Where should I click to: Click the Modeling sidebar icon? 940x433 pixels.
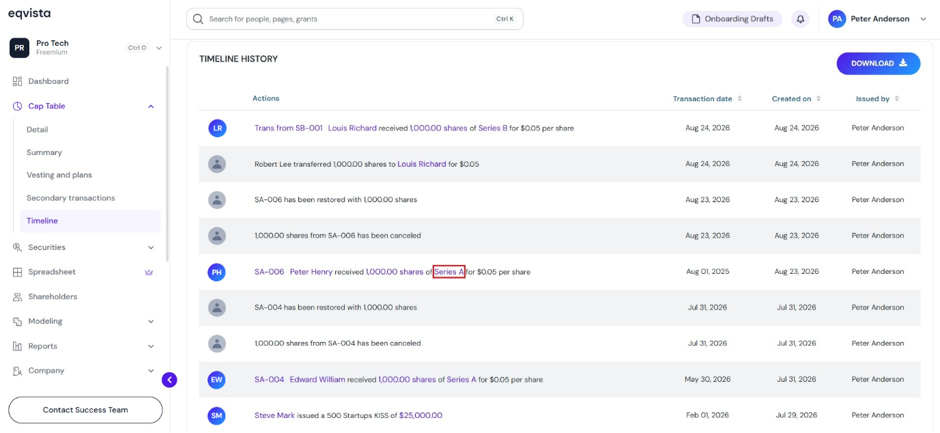[x=17, y=321]
